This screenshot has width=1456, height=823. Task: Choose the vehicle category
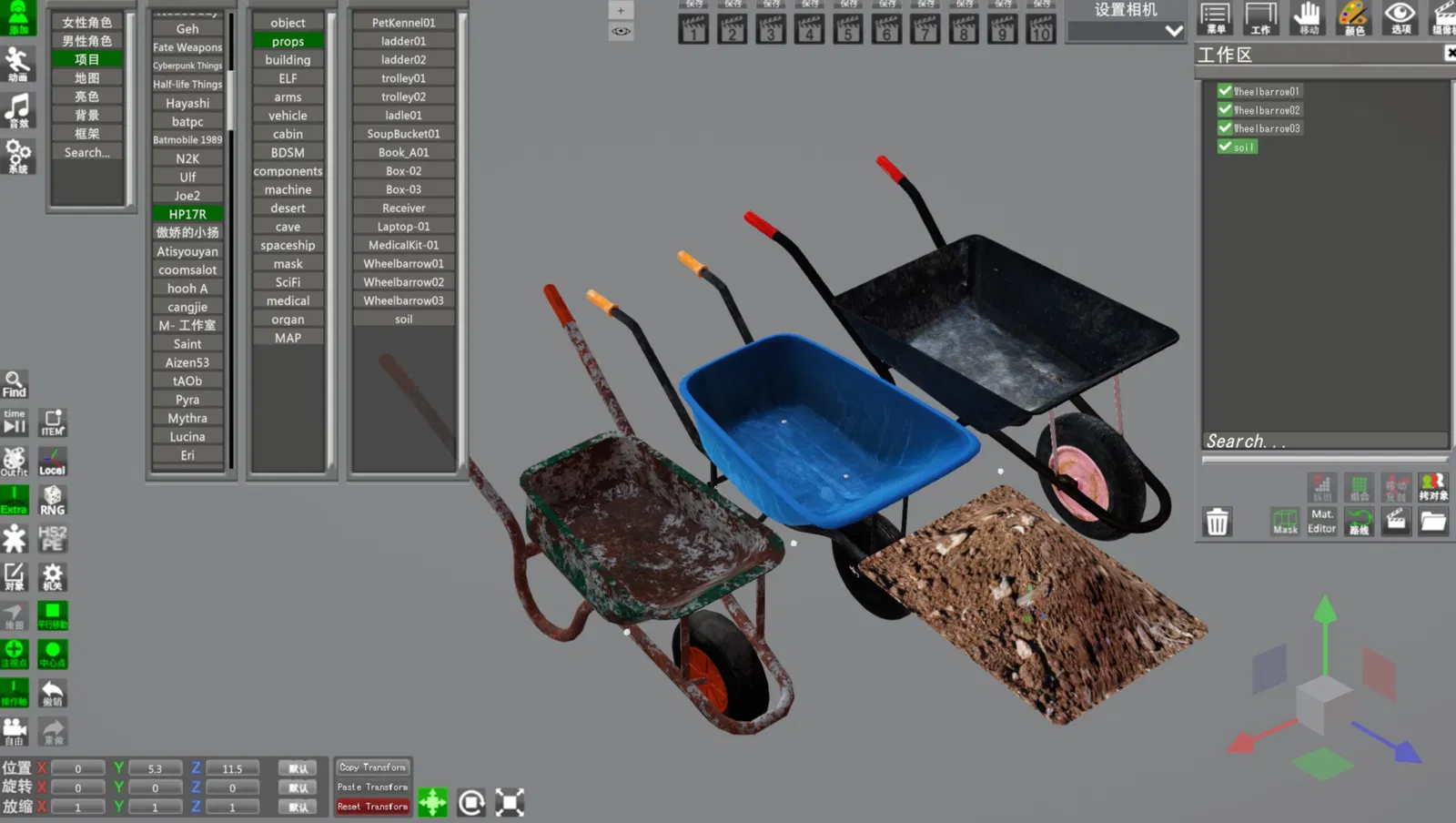288,115
